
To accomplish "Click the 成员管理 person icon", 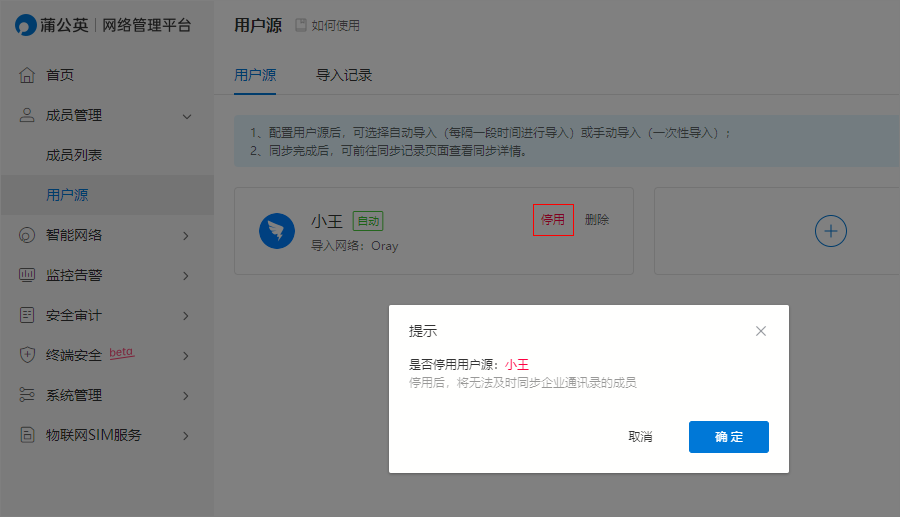I will [x=27, y=115].
